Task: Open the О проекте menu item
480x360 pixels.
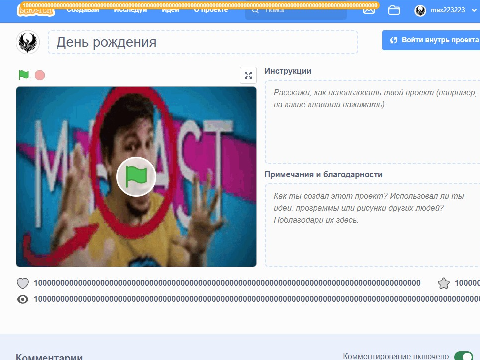Action: [x=211, y=10]
